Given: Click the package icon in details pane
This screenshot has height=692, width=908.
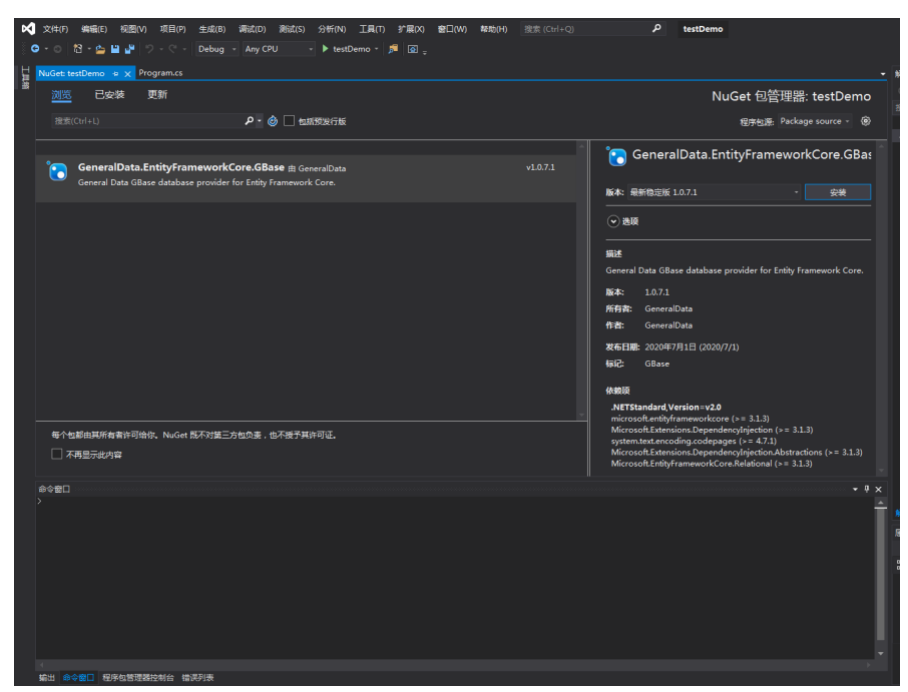Looking at the screenshot, I should [x=616, y=156].
